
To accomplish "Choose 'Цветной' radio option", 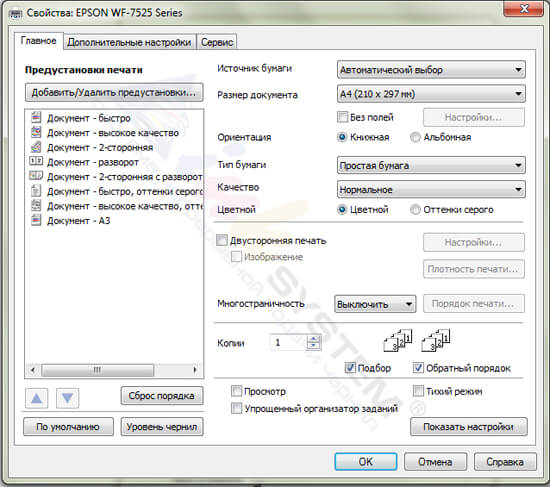I will pos(342,209).
